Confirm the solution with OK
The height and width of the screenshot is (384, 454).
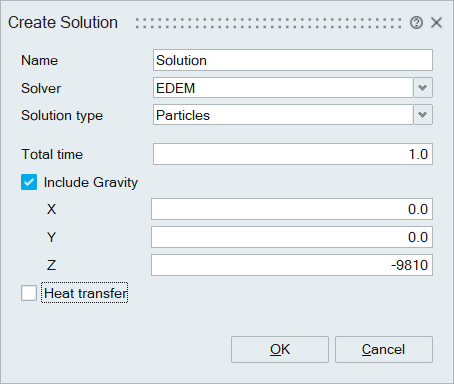[280, 349]
